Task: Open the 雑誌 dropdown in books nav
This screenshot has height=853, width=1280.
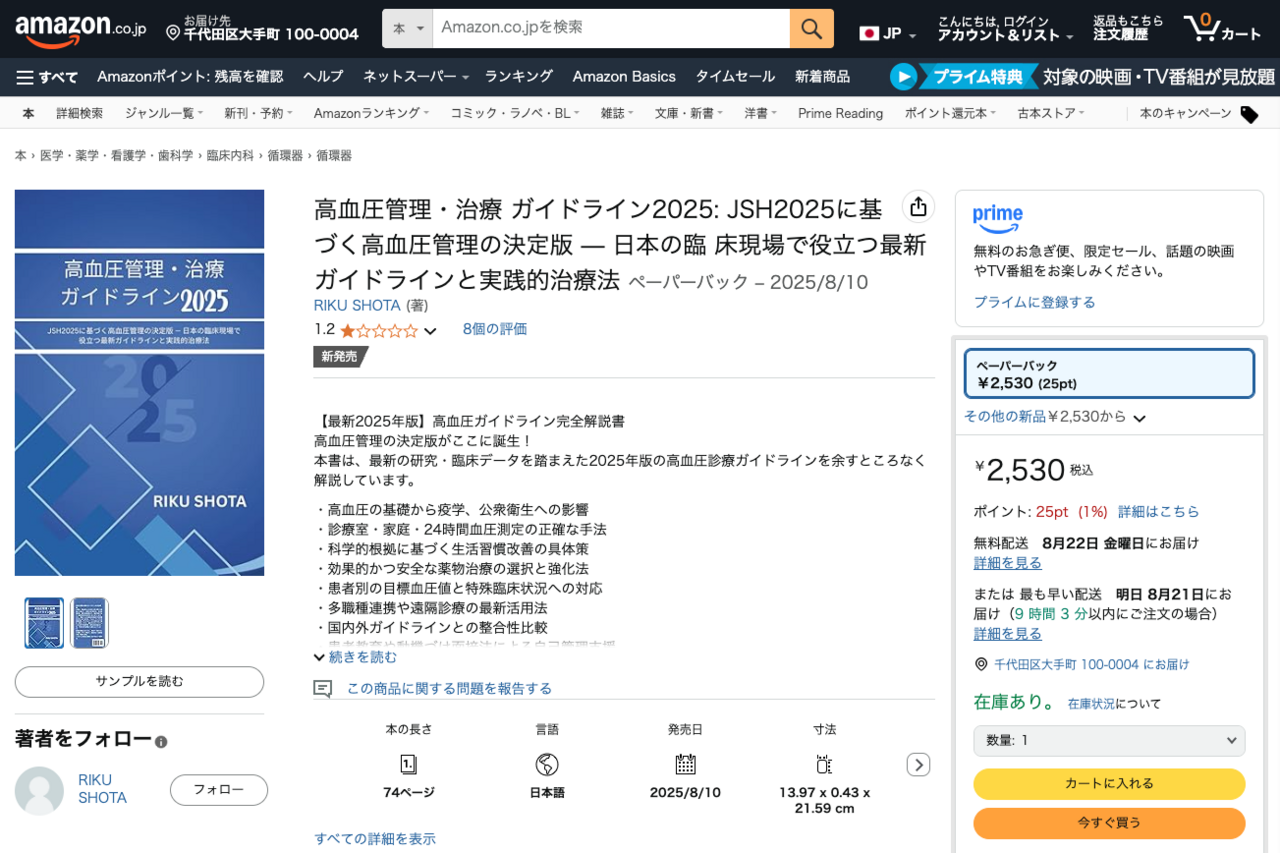Action: pyautogui.click(x=617, y=114)
